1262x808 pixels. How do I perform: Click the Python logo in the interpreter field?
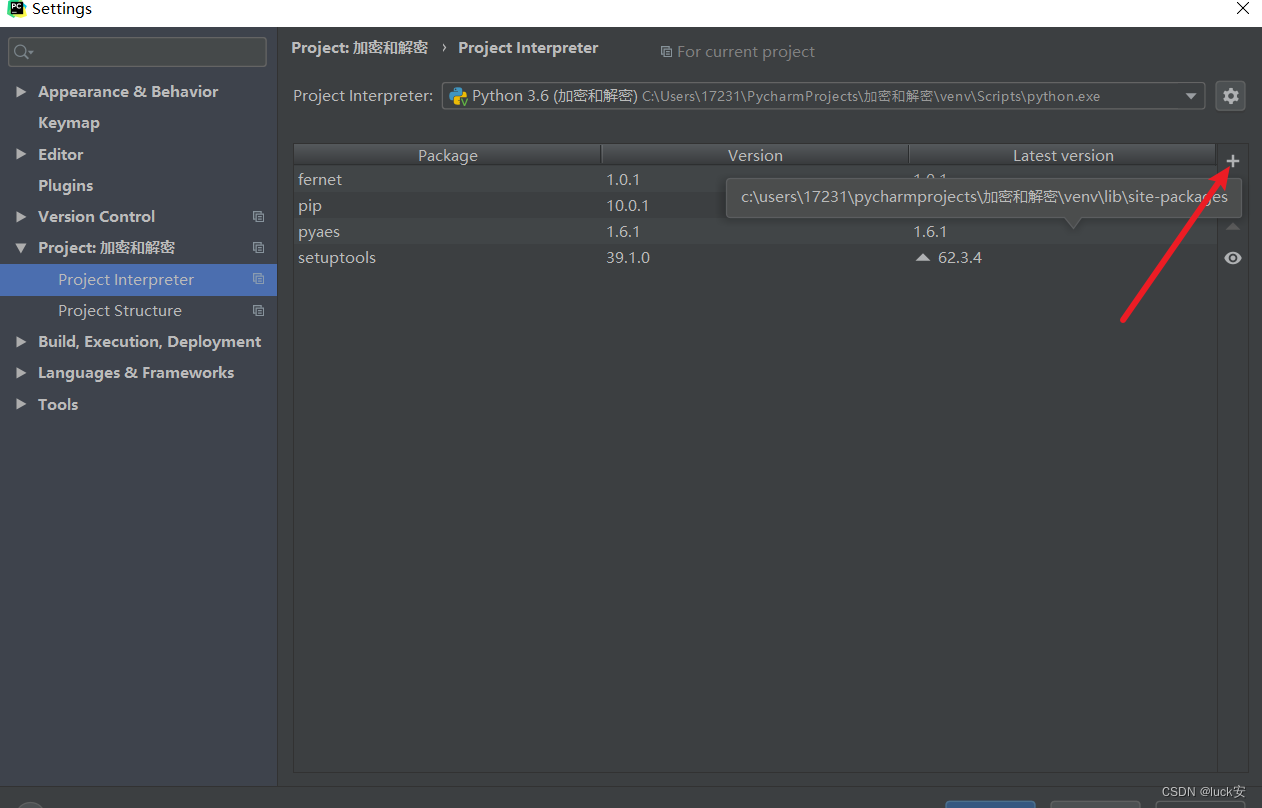[x=458, y=96]
